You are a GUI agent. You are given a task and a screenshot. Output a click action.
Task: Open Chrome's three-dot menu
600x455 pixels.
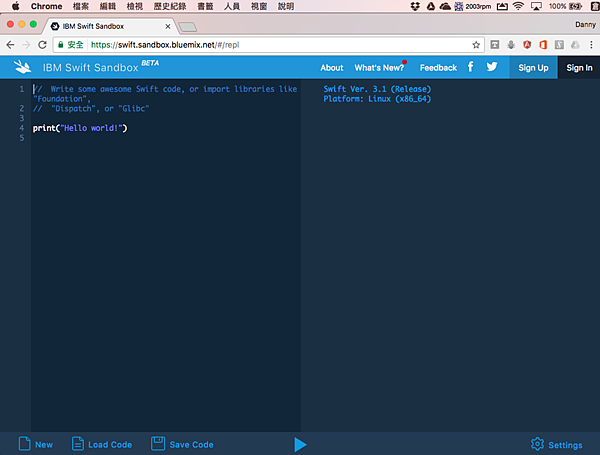[590, 44]
